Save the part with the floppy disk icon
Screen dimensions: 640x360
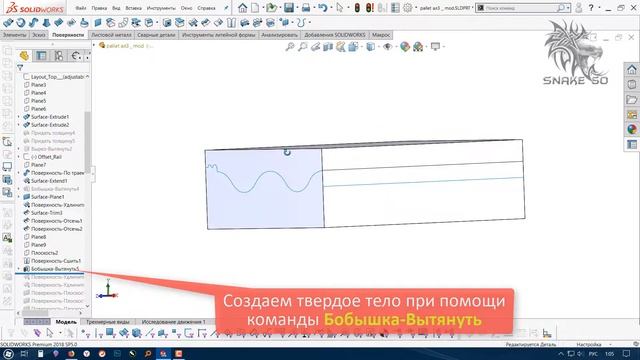pyautogui.click(x=289, y=8)
